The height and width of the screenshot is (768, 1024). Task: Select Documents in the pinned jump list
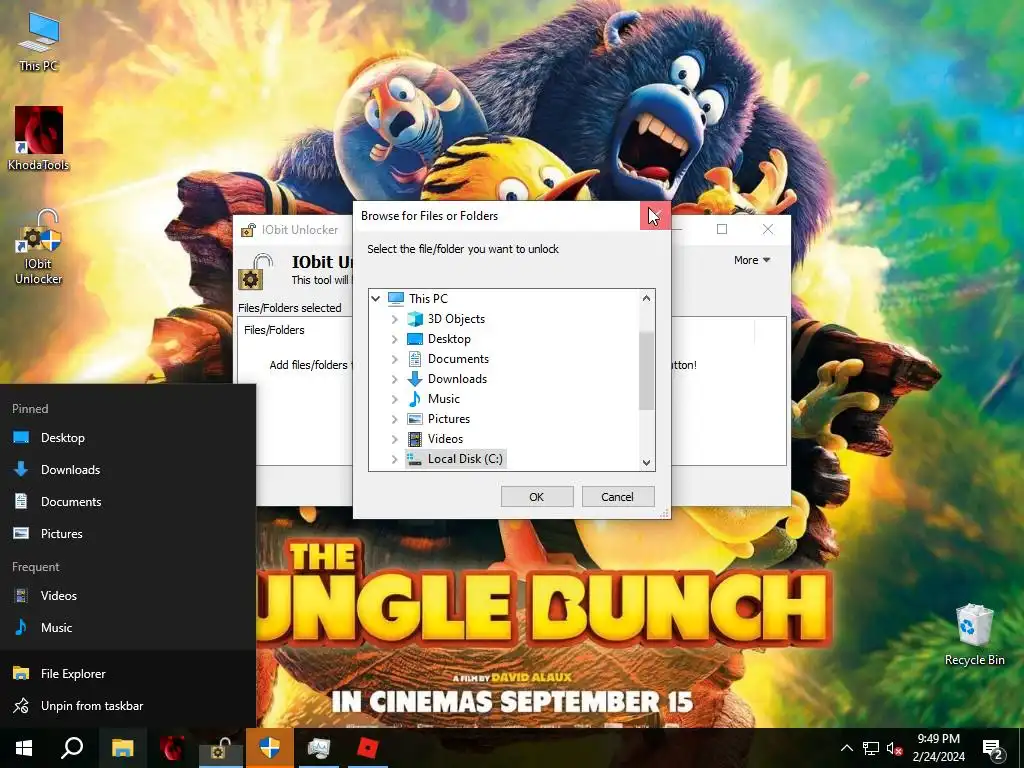(128, 502)
